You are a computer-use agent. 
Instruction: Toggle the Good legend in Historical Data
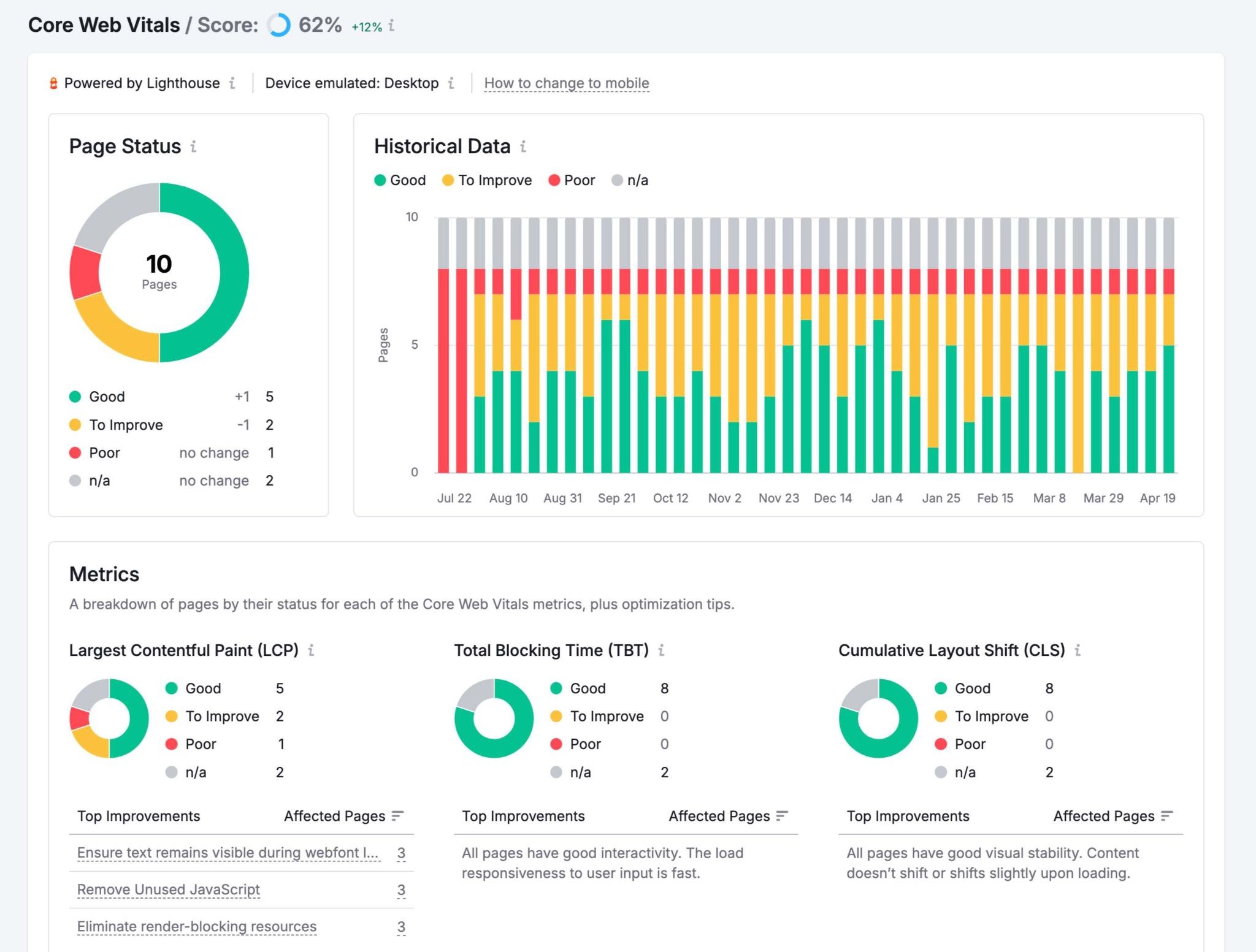[400, 180]
